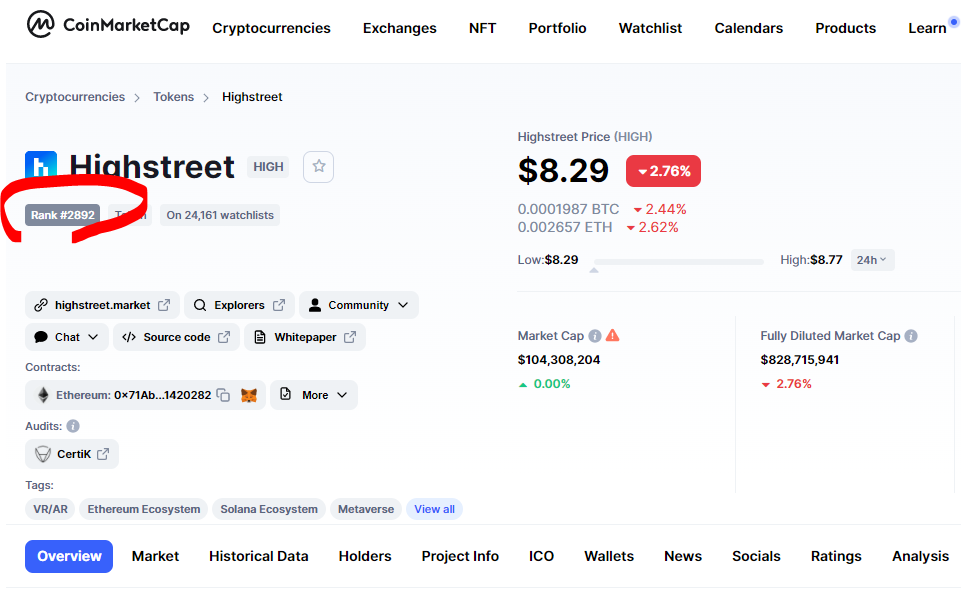Click the $828,715,941 fully diluted value
This screenshot has height=598, width=961.
800,360
